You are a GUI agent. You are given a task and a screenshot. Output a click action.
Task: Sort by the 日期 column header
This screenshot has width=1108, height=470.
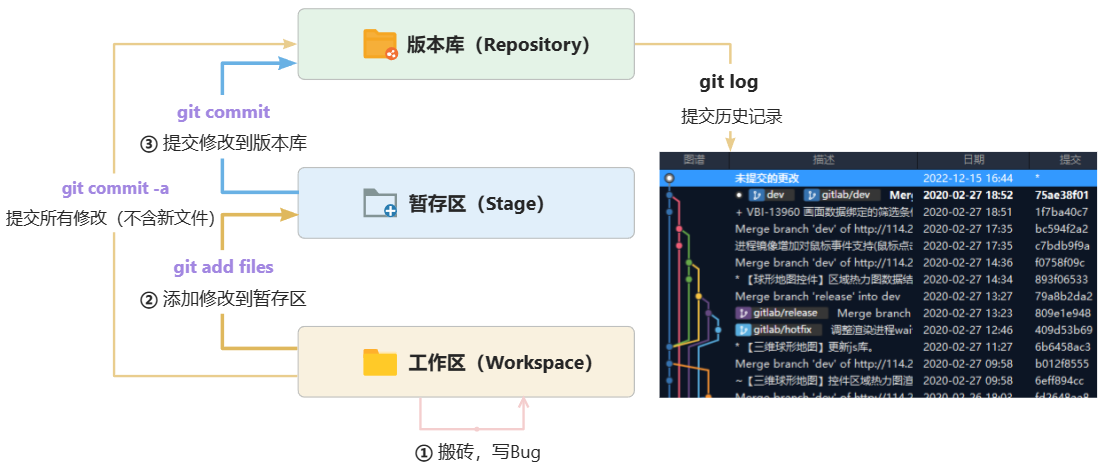click(972, 160)
